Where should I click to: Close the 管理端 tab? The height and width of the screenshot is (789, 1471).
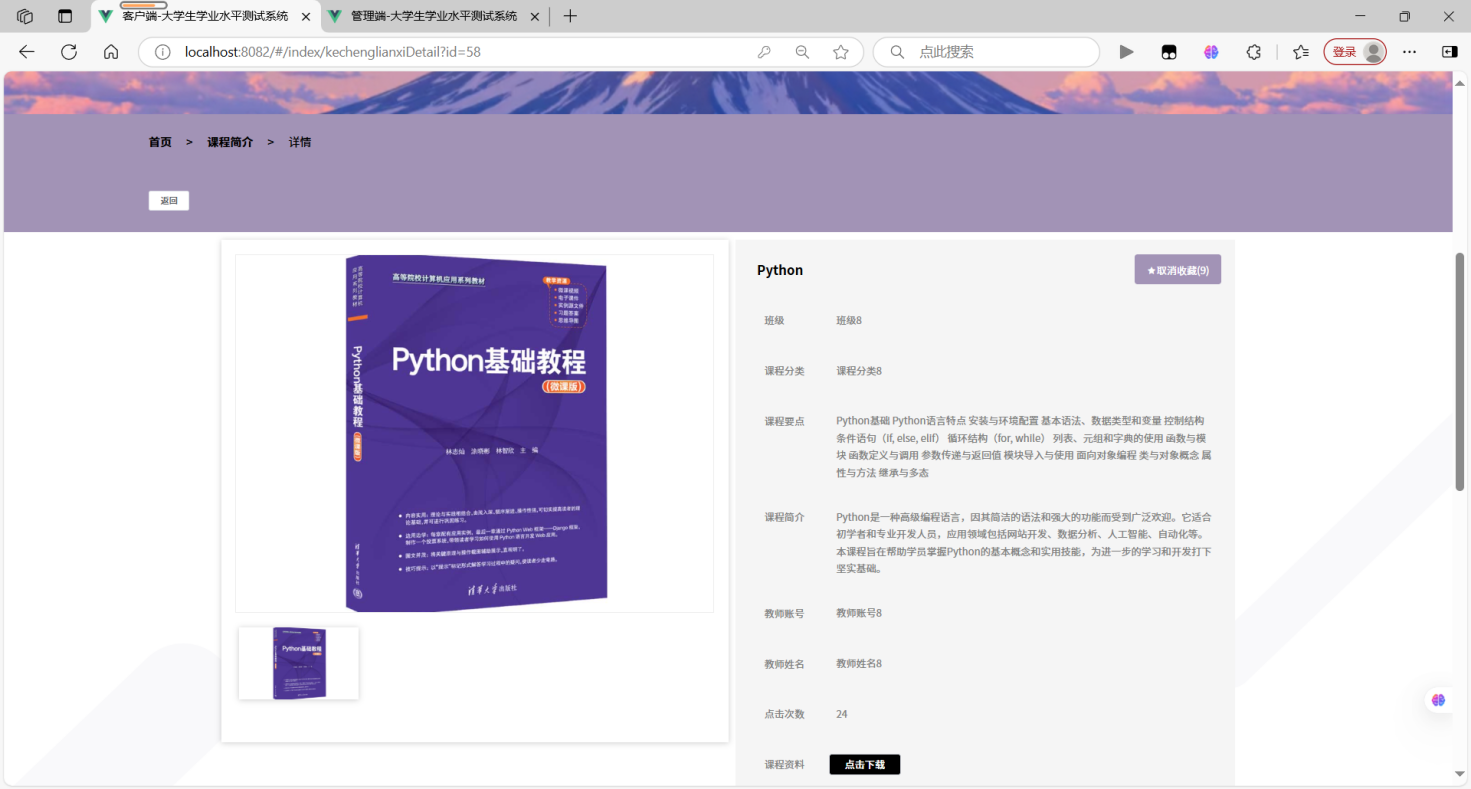tap(535, 16)
